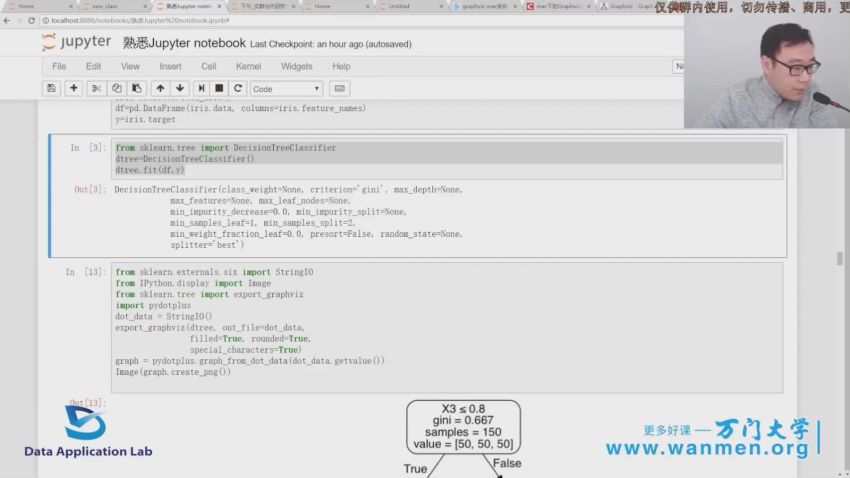This screenshot has height=478, width=850.
Task: Click the y=iris.target code line
Action: pyautogui.click(x=145, y=119)
